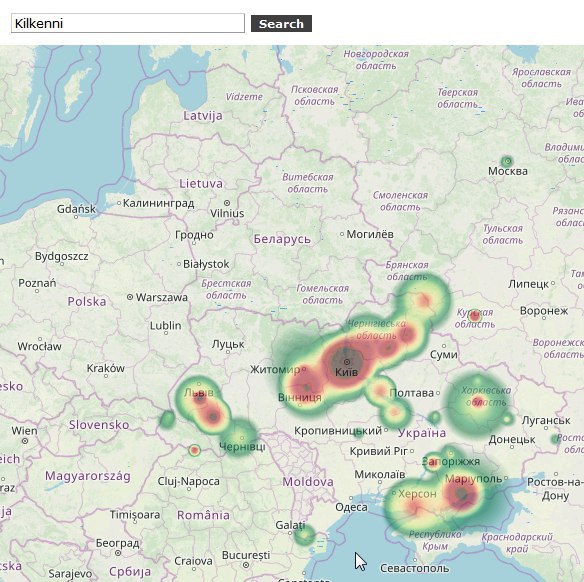Click the Slovensko country label

[99, 425]
